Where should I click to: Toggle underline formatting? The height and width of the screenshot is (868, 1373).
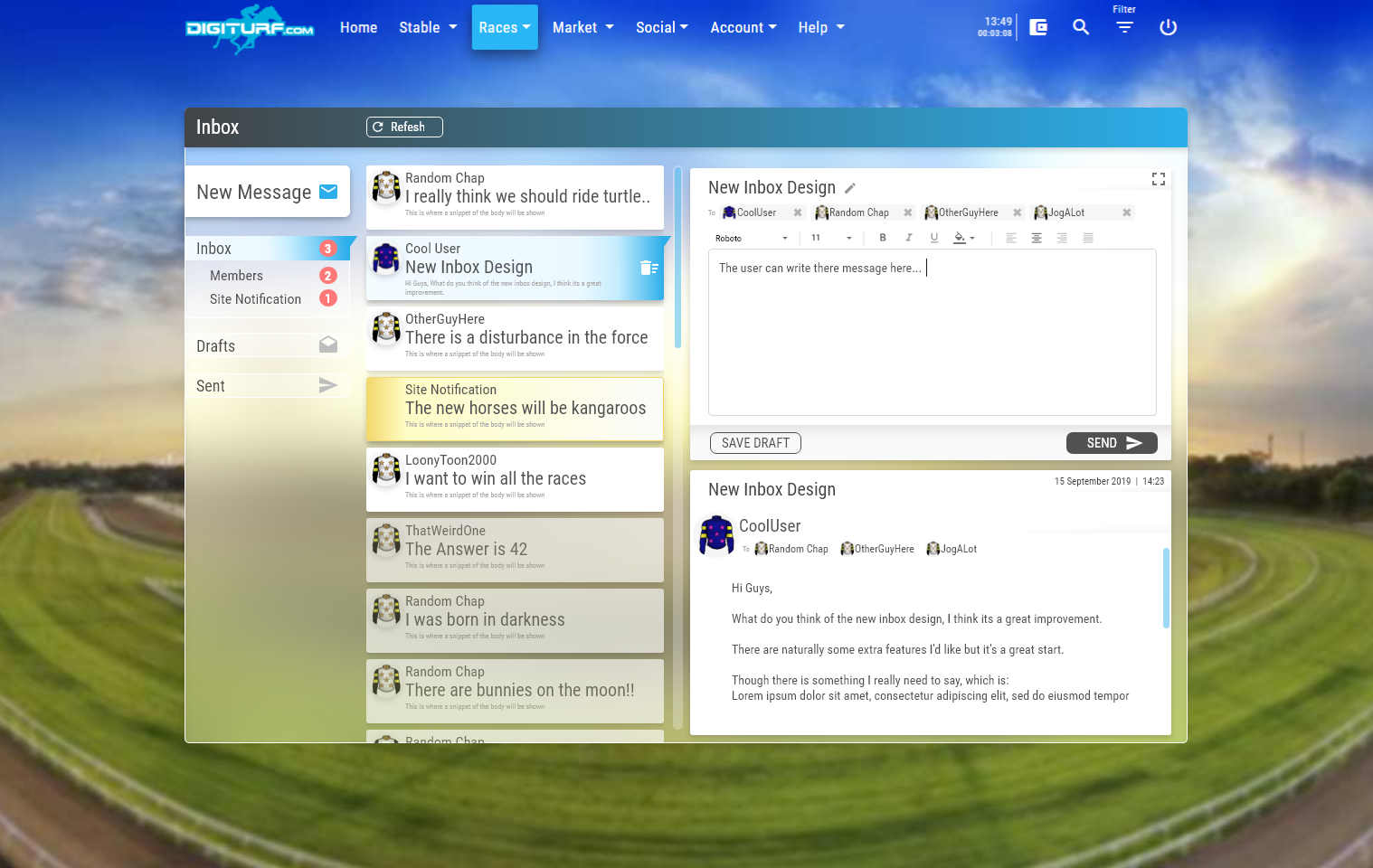[934, 238]
